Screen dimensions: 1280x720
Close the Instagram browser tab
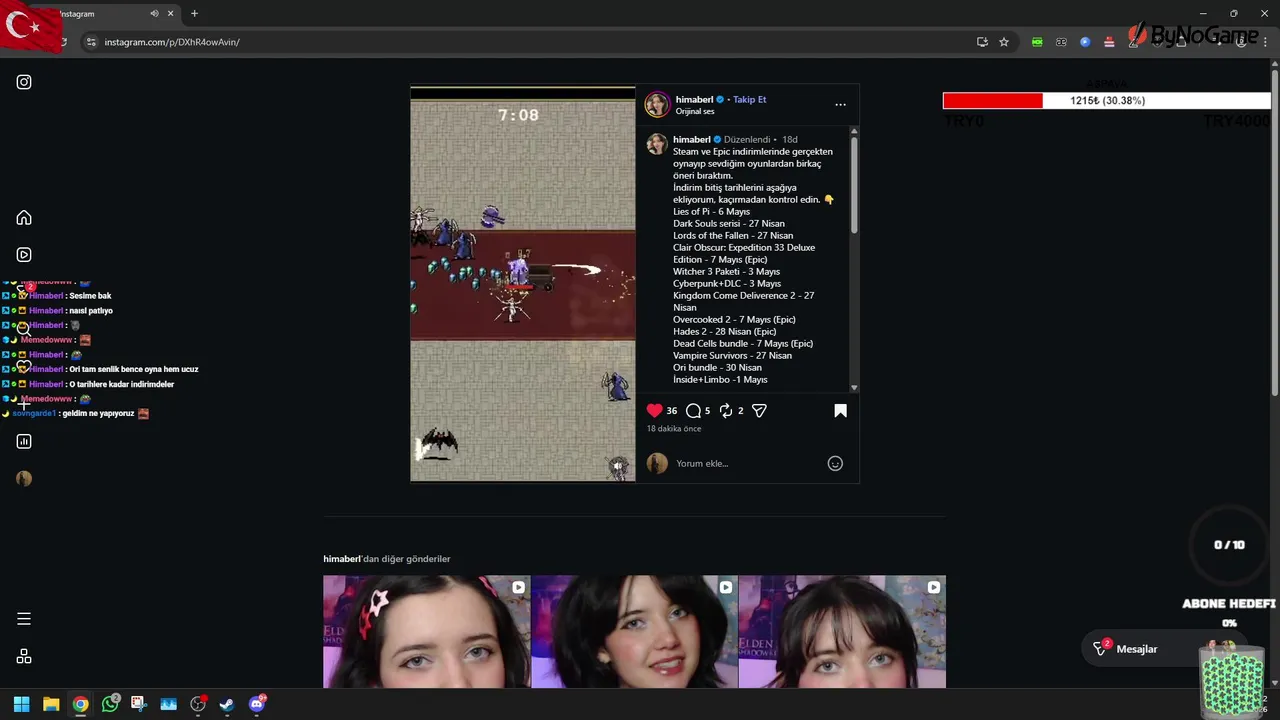click(x=171, y=13)
